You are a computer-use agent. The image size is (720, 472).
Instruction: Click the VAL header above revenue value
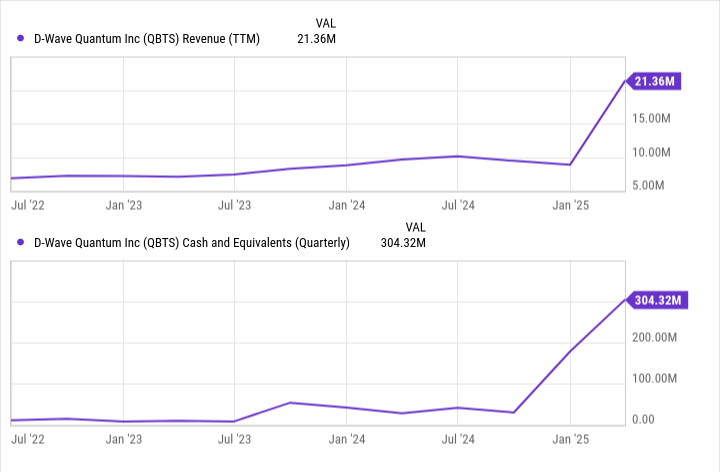[326, 23]
